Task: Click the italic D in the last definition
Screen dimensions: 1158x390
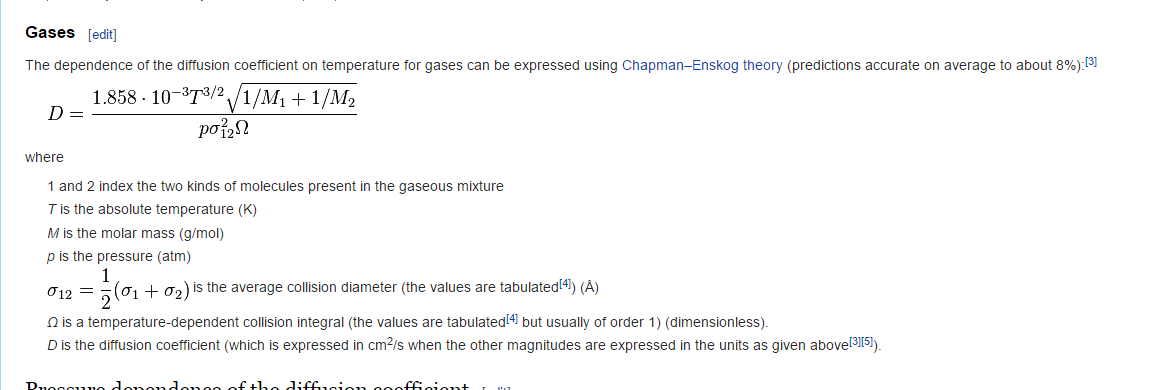Action: 52,346
